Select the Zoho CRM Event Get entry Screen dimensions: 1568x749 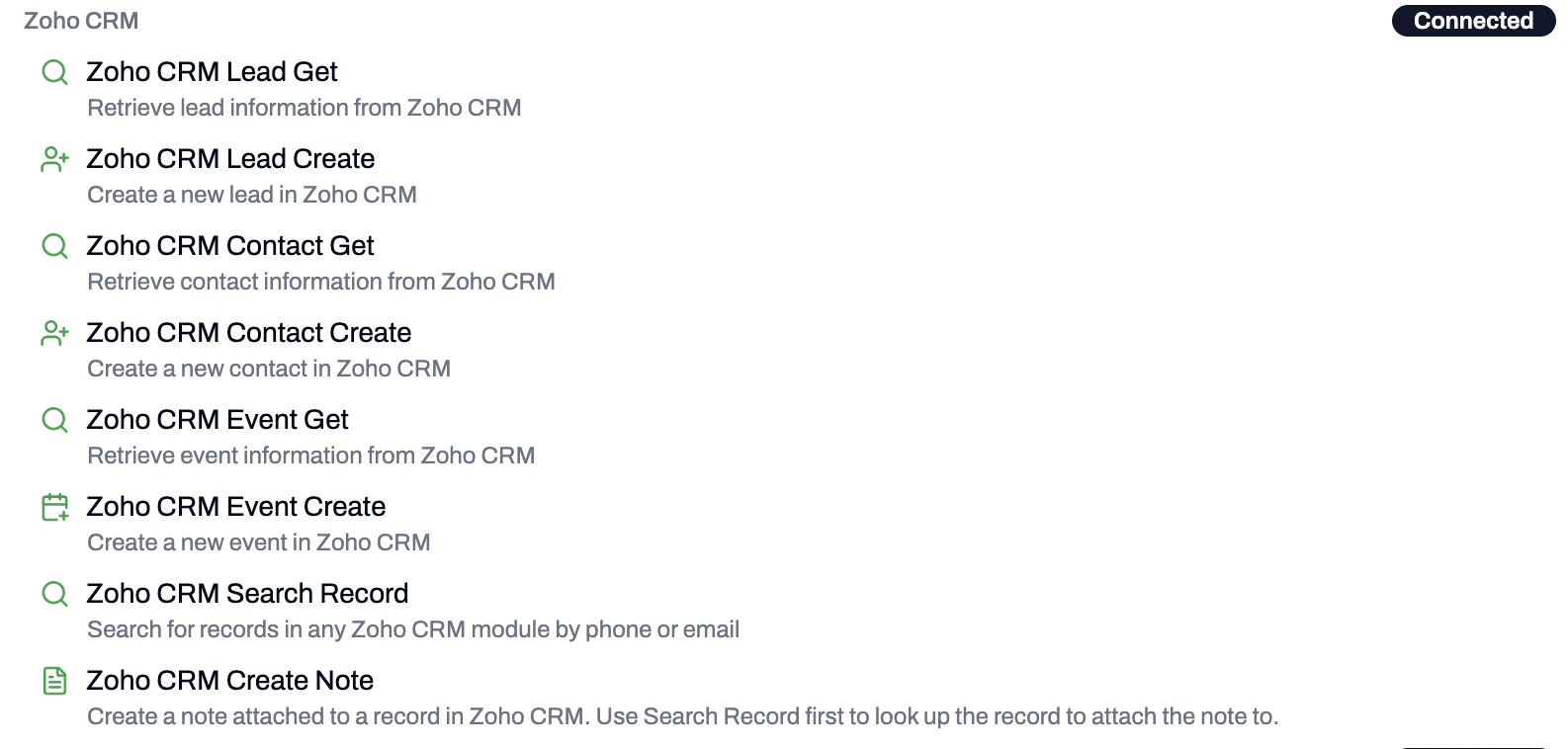[x=218, y=419]
